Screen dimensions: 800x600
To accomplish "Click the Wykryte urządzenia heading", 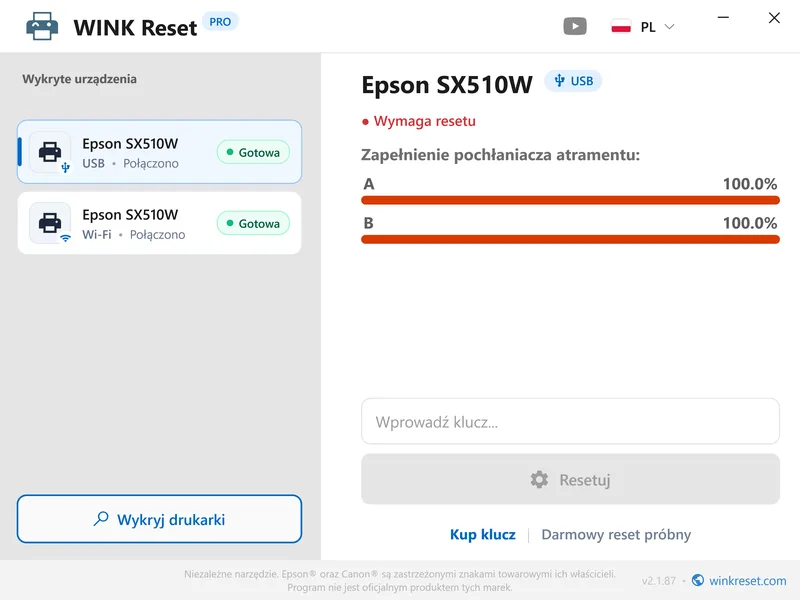I will 80,79.
